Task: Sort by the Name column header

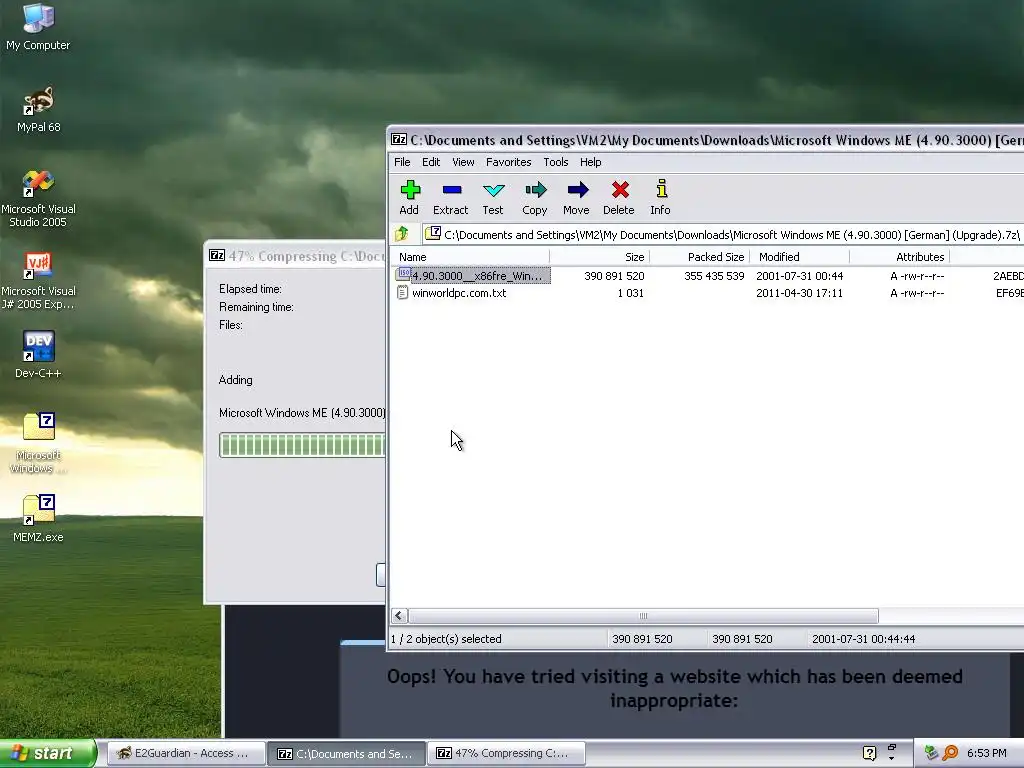Action: 470,257
